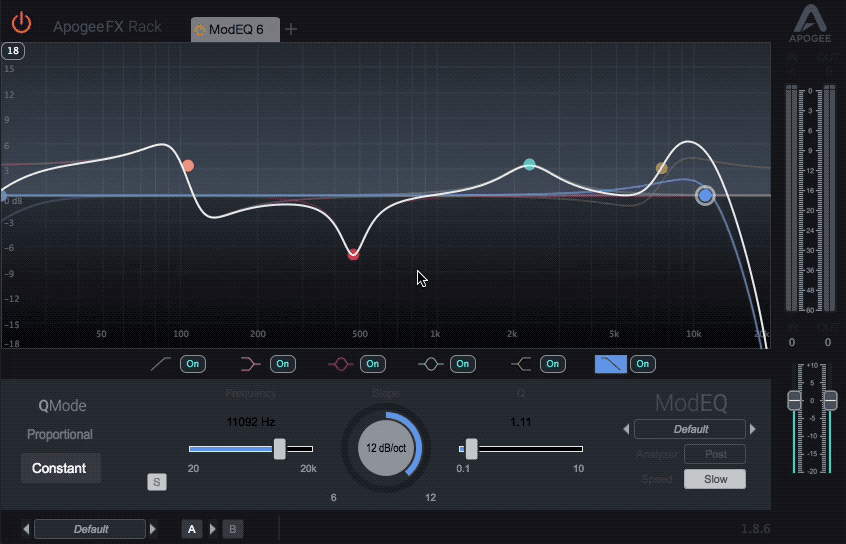Click the version number 1.8.6
This screenshot has height=544, width=846.
755,529
